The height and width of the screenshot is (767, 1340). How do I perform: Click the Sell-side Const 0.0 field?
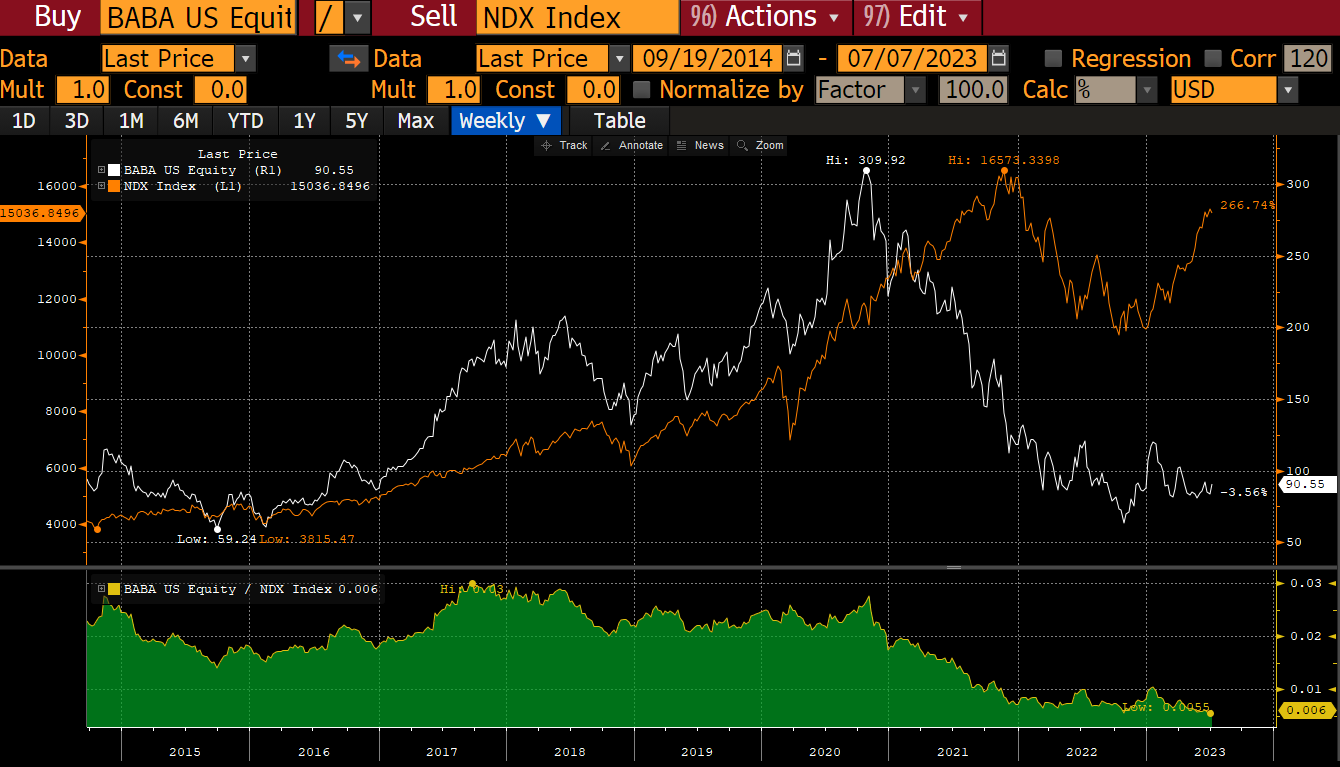click(593, 90)
